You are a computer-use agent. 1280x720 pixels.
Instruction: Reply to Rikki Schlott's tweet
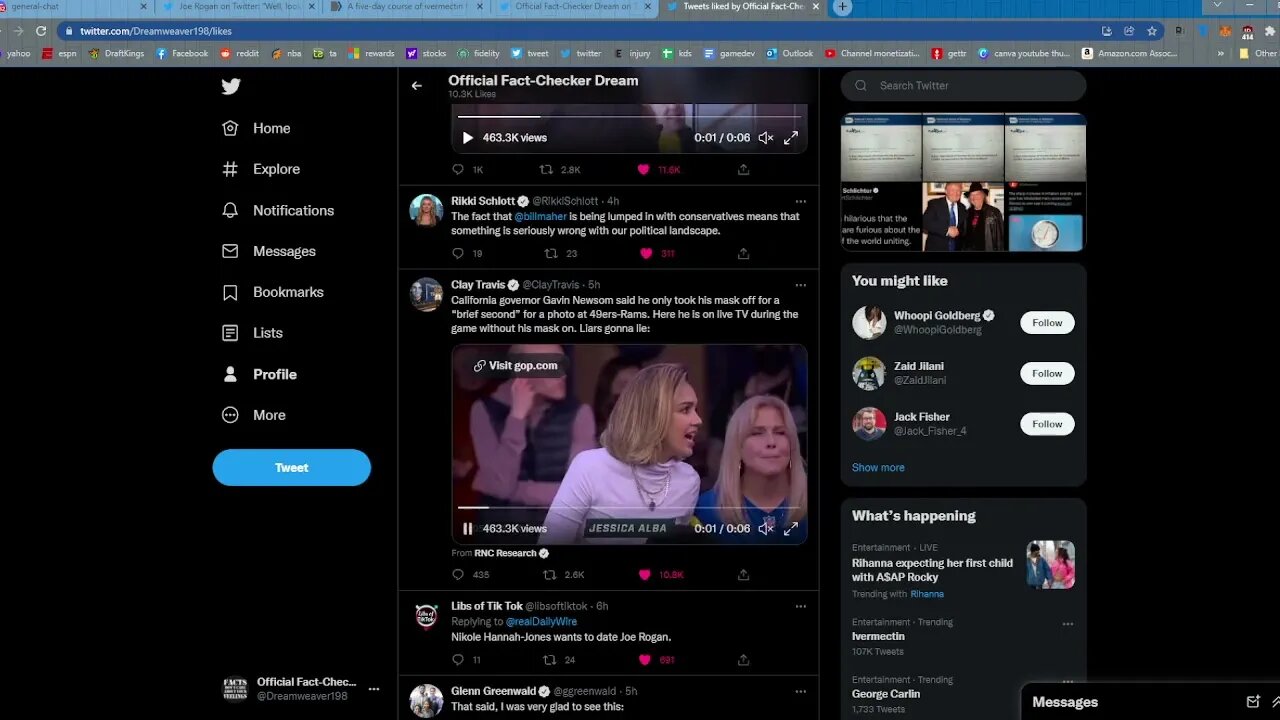point(458,254)
